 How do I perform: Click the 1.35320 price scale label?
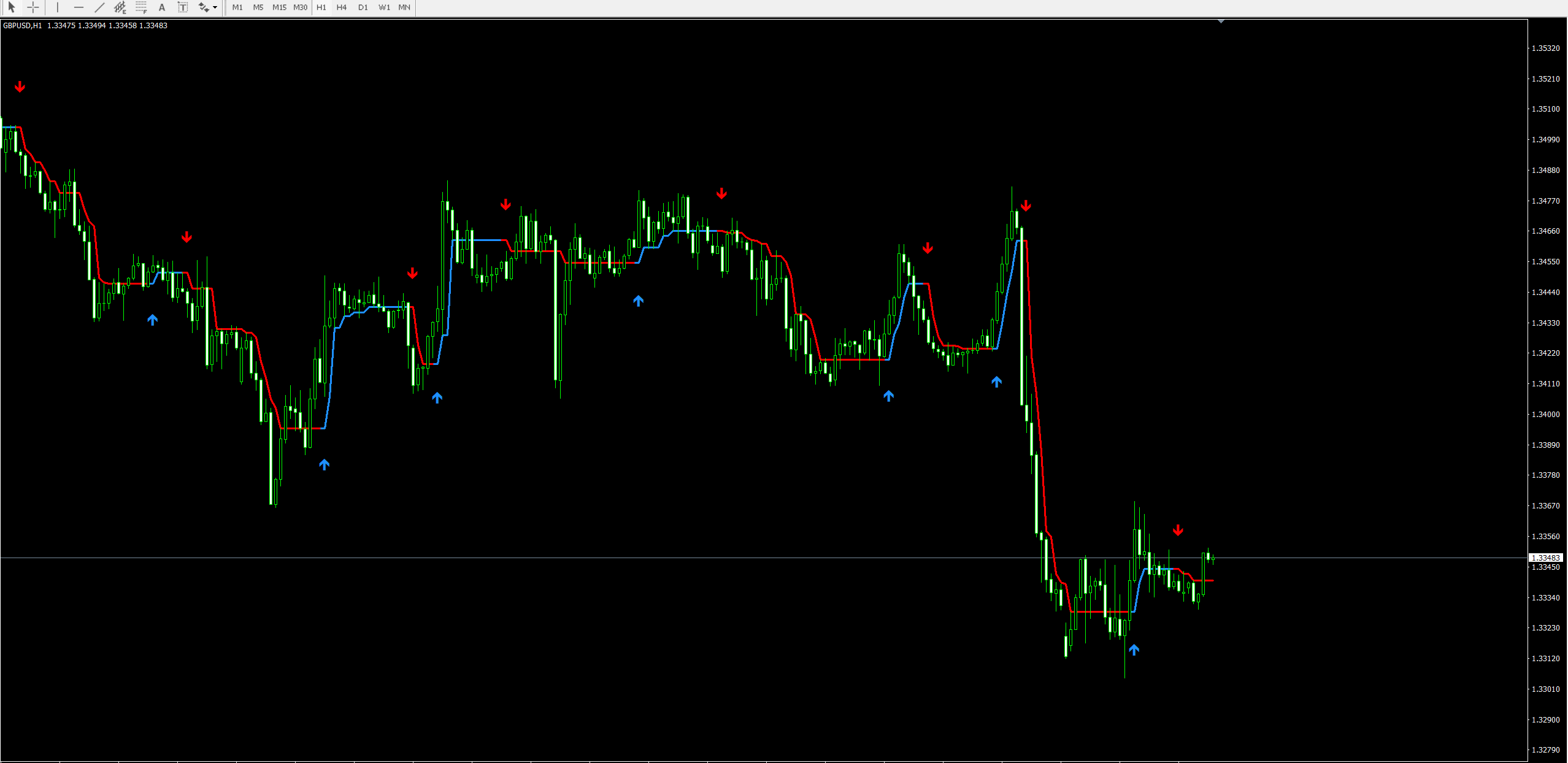[1545, 48]
